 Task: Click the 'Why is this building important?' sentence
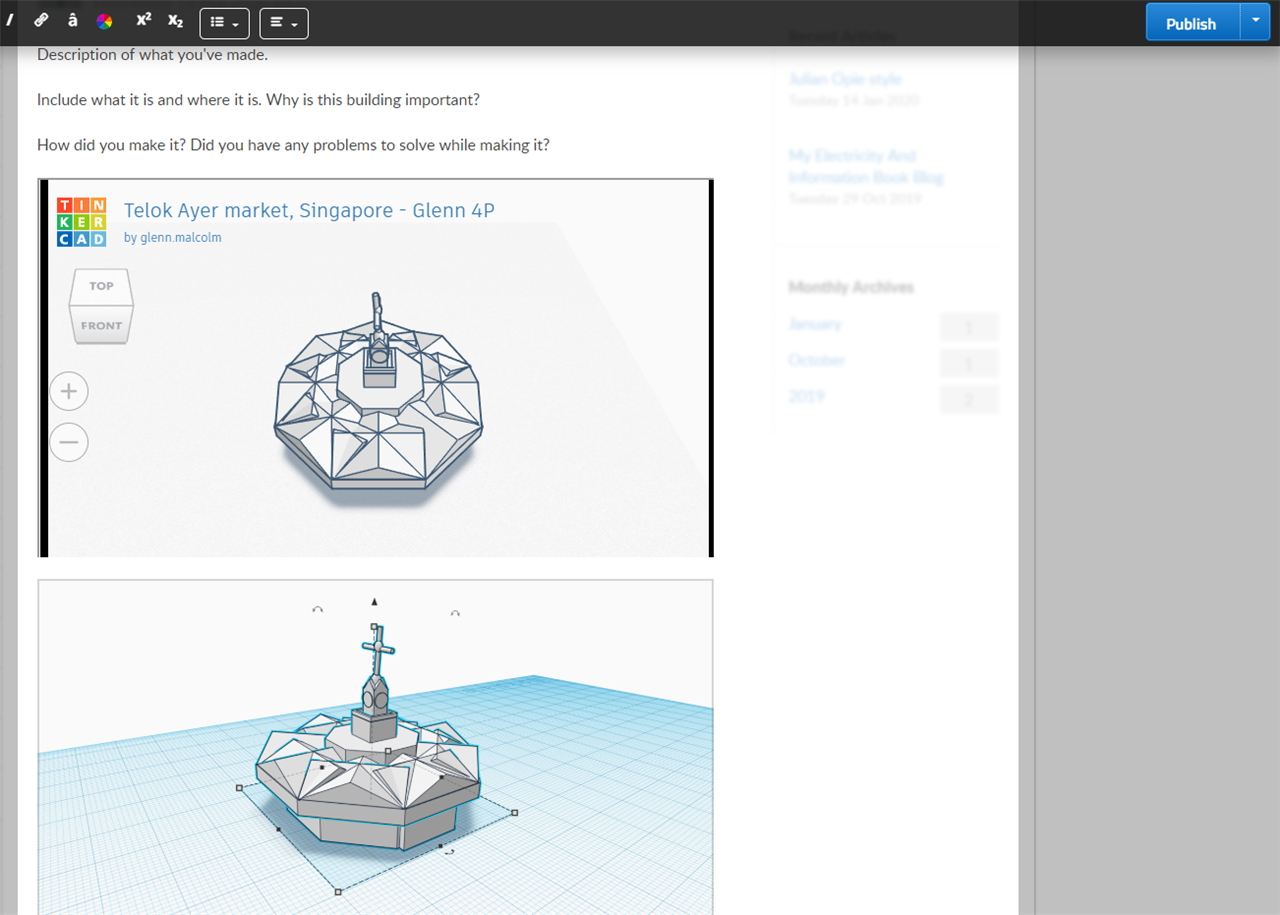pos(374,100)
